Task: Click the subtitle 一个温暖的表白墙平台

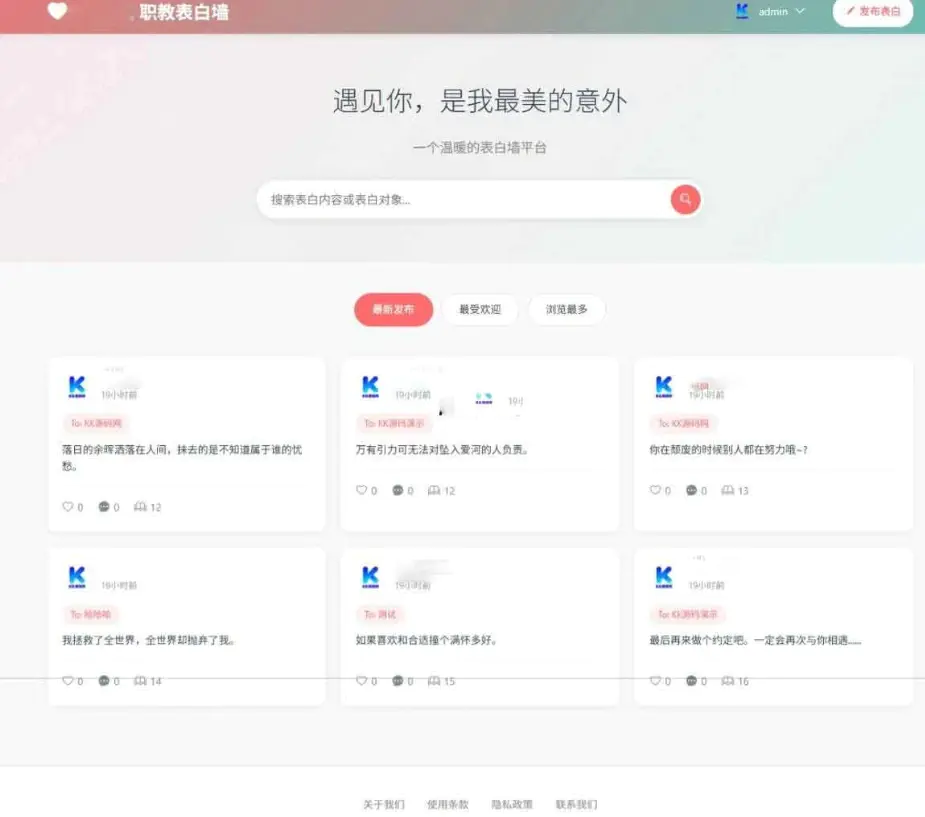Action: (x=480, y=147)
